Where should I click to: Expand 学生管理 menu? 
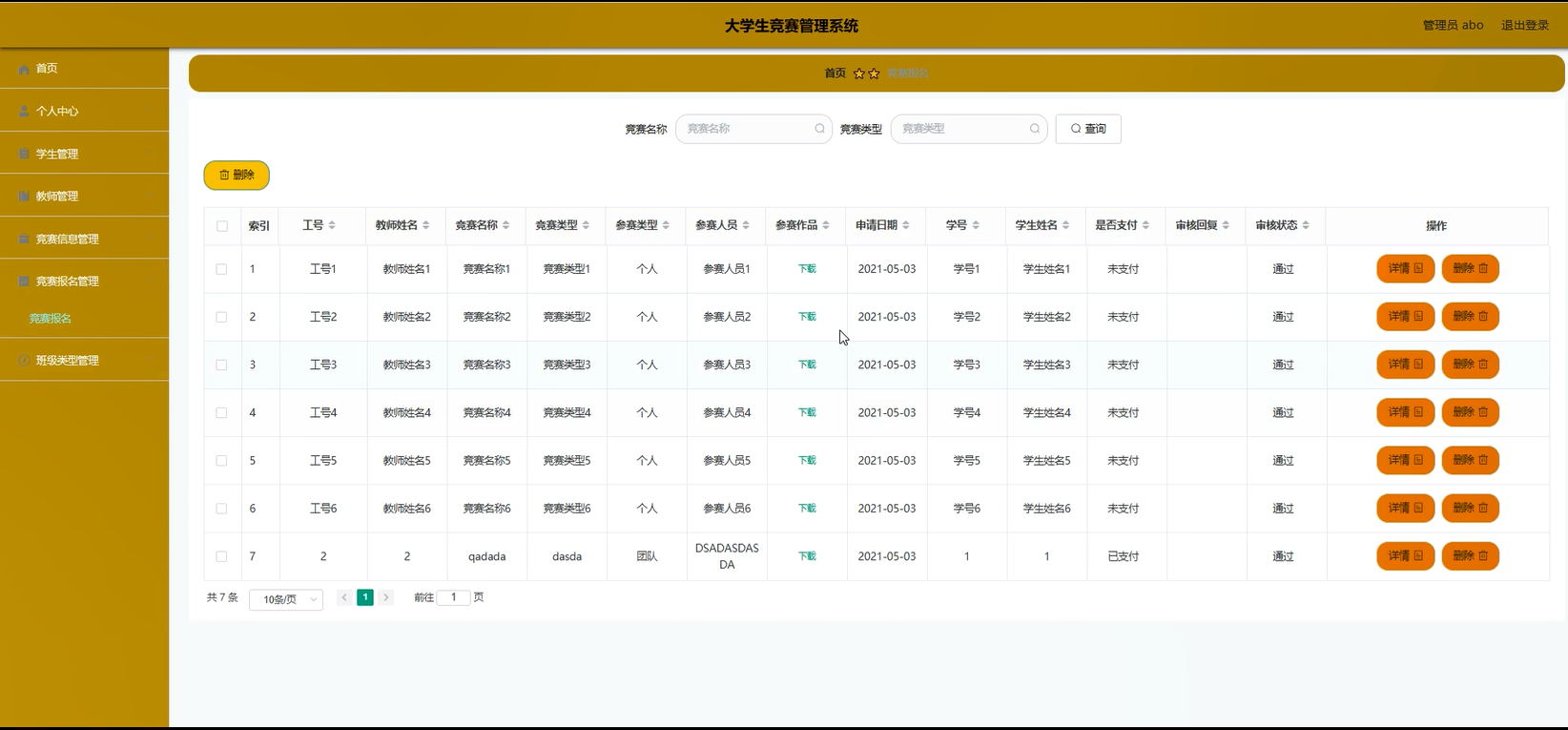coord(57,154)
